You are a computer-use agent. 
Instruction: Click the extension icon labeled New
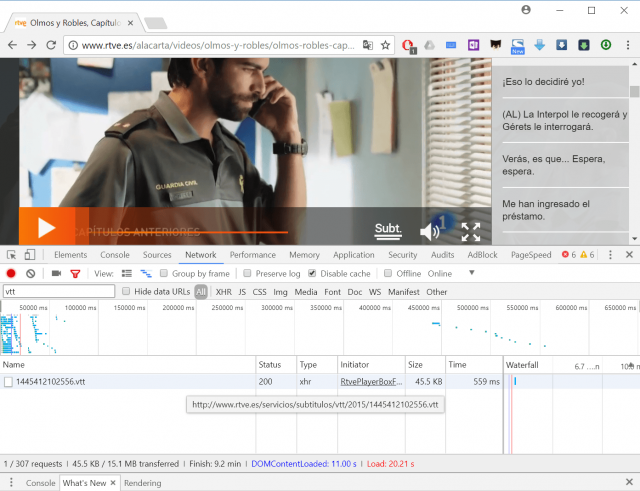point(518,46)
